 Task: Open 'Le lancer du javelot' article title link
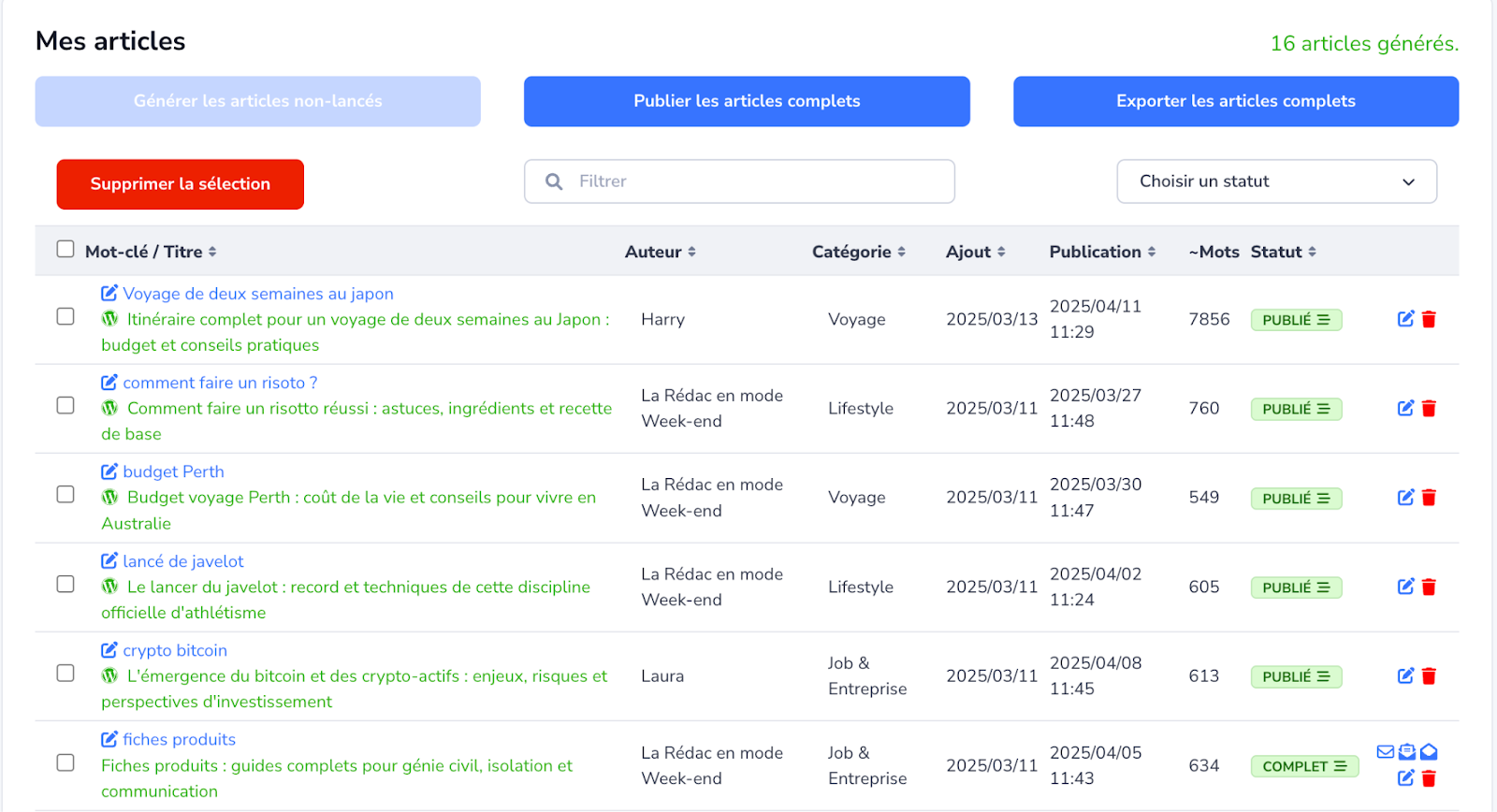pyautogui.click(x=346, y=600)
